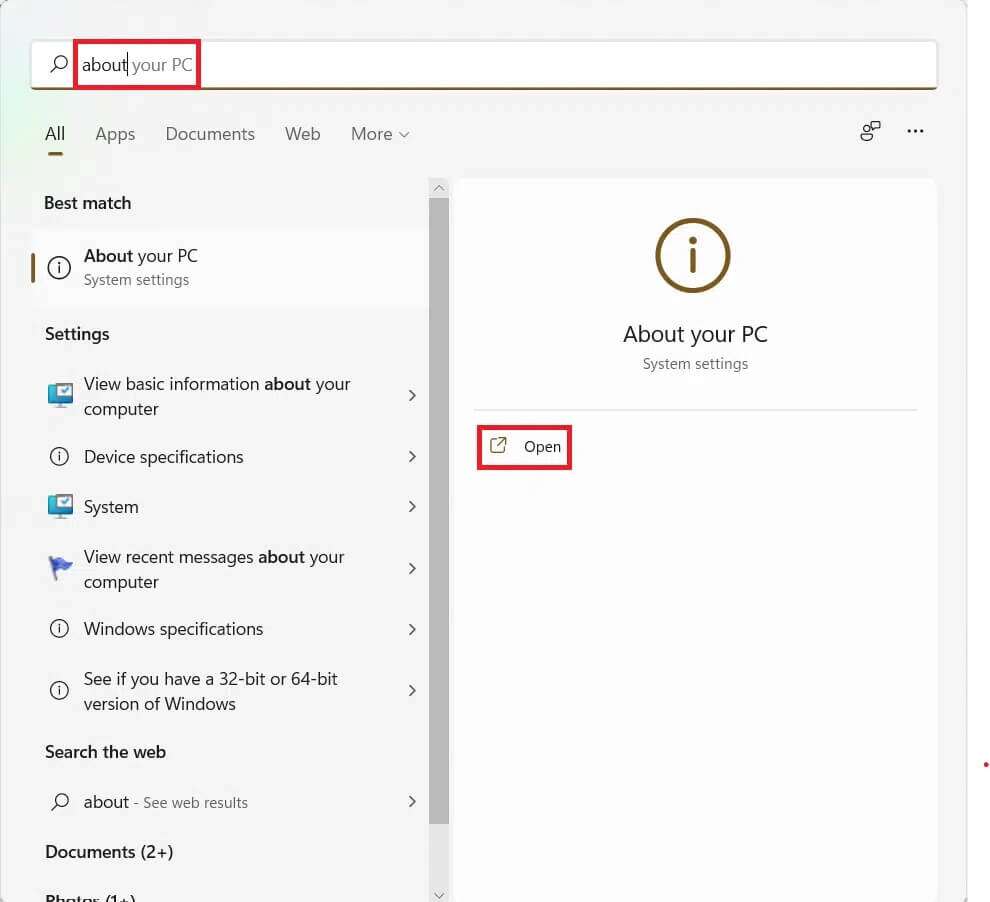Image resolution: width=990 pixels, height=902 pixels.
Task: Click the Documents (2+) section header
Action: pyautogui.click(x=109, y=852)
